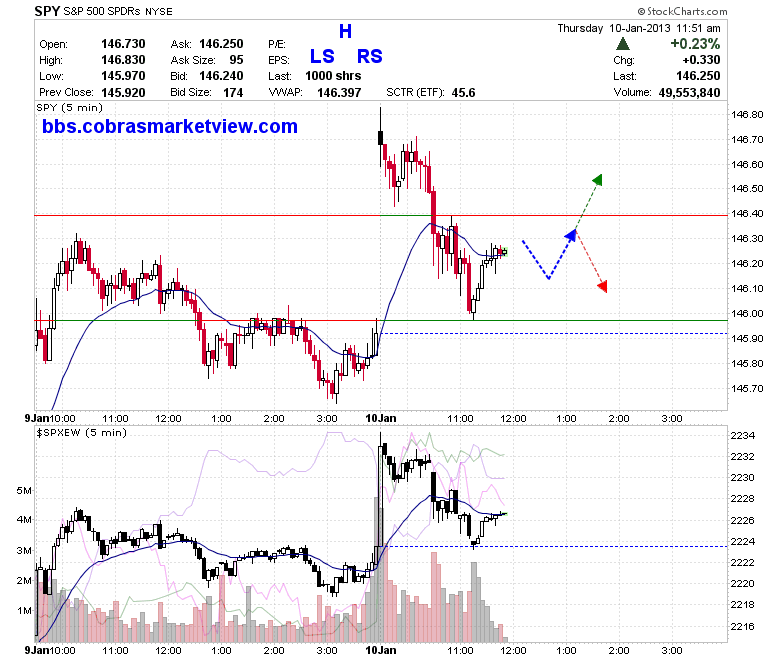Click the 'Prev Close:' label
The height and width of the screenshot is (659, 780).
[66, 93]
